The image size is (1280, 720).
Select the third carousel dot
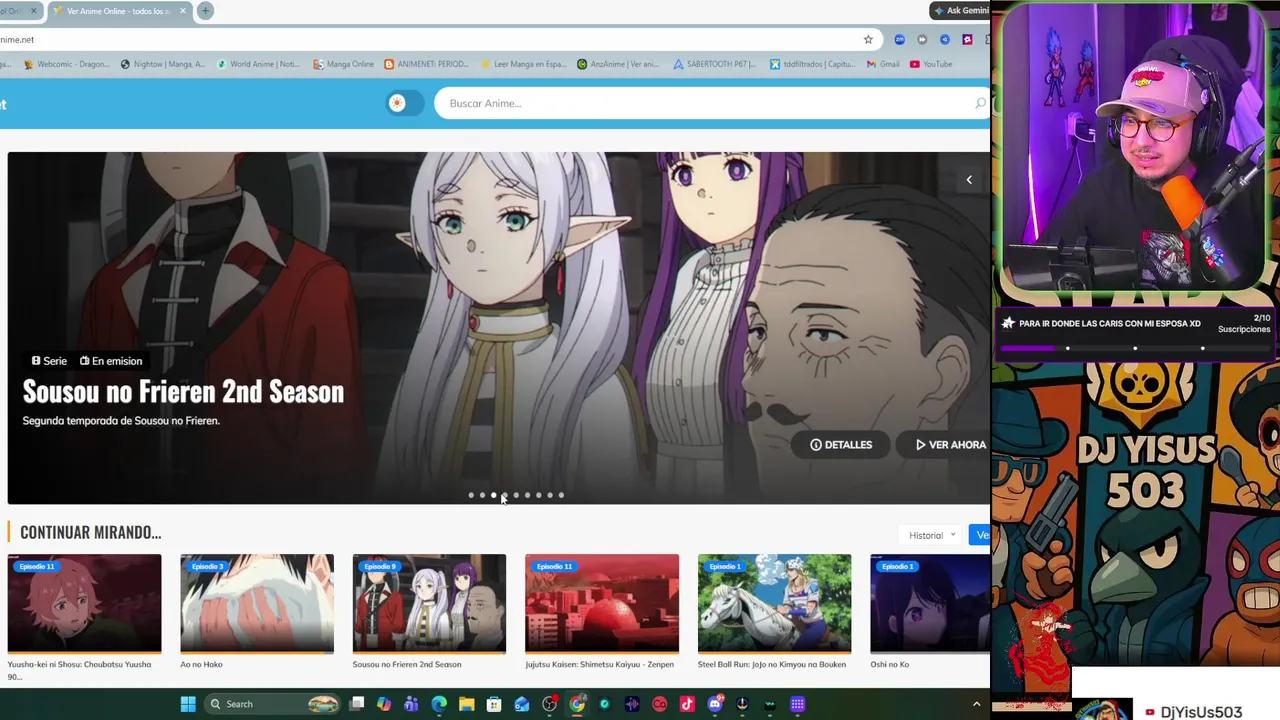pyautogui.click(x=493, y=495)
